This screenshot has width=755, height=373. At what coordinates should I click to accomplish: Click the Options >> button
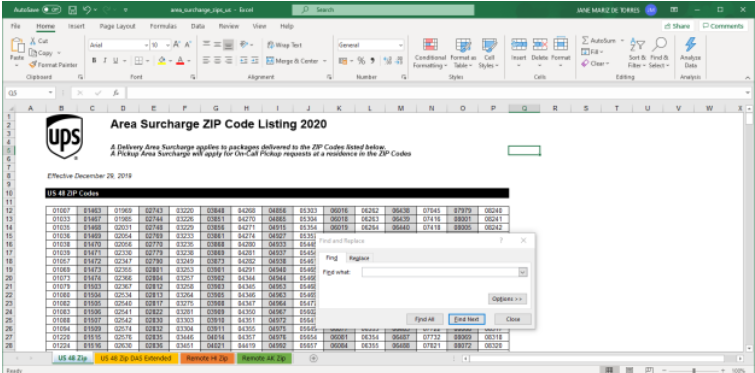[x=507, y=299]
